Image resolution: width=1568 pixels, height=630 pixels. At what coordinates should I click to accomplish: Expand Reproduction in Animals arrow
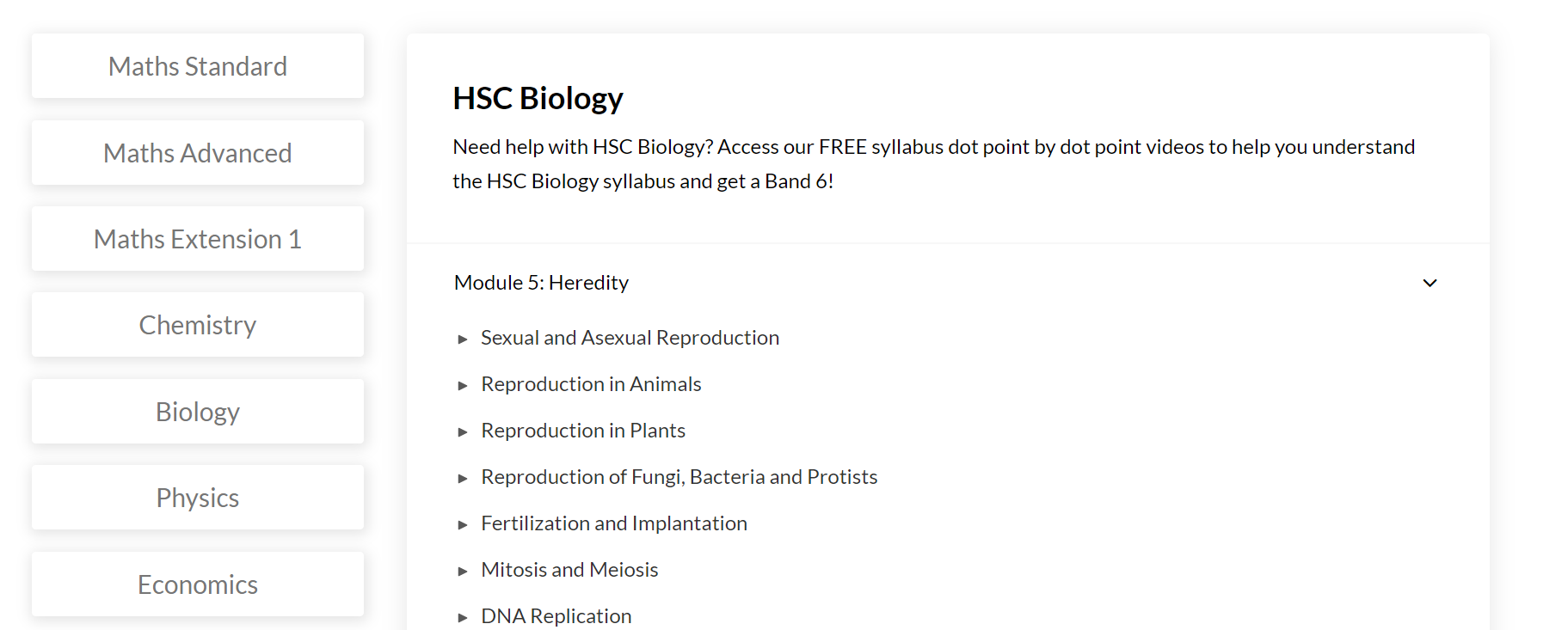pyautogui.click(x=463, y=386)
